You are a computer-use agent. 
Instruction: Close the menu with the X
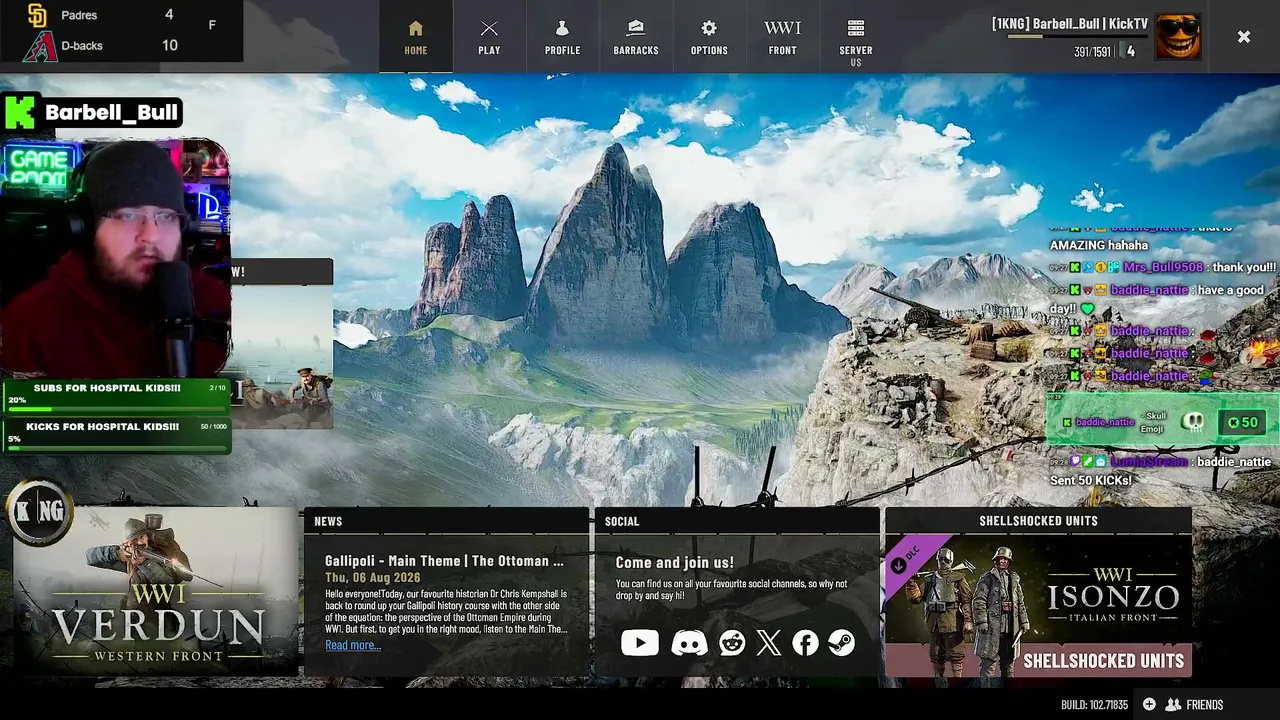pos(1244,37)
